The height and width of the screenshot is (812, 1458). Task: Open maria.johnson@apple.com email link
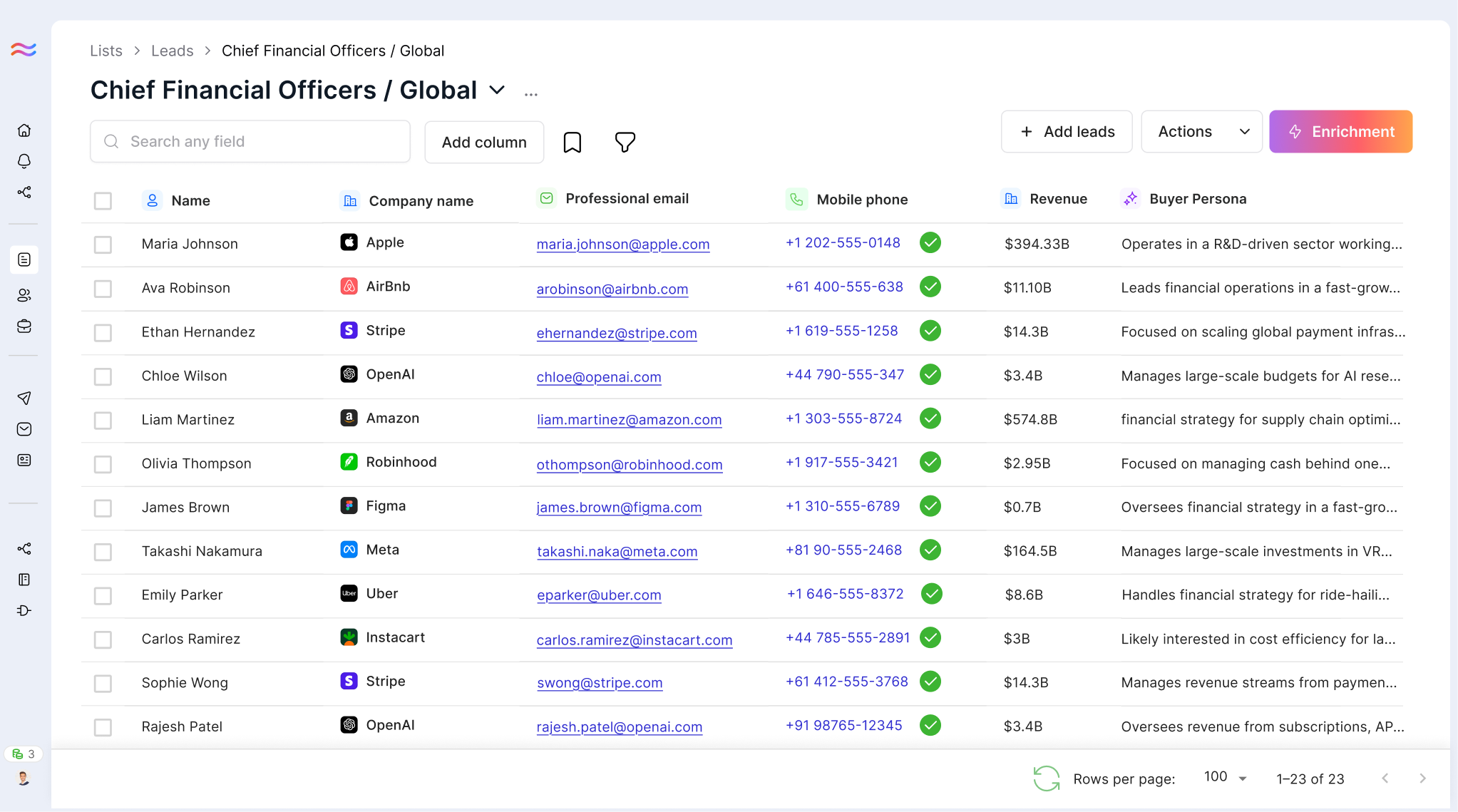click(x=623, y=245)
